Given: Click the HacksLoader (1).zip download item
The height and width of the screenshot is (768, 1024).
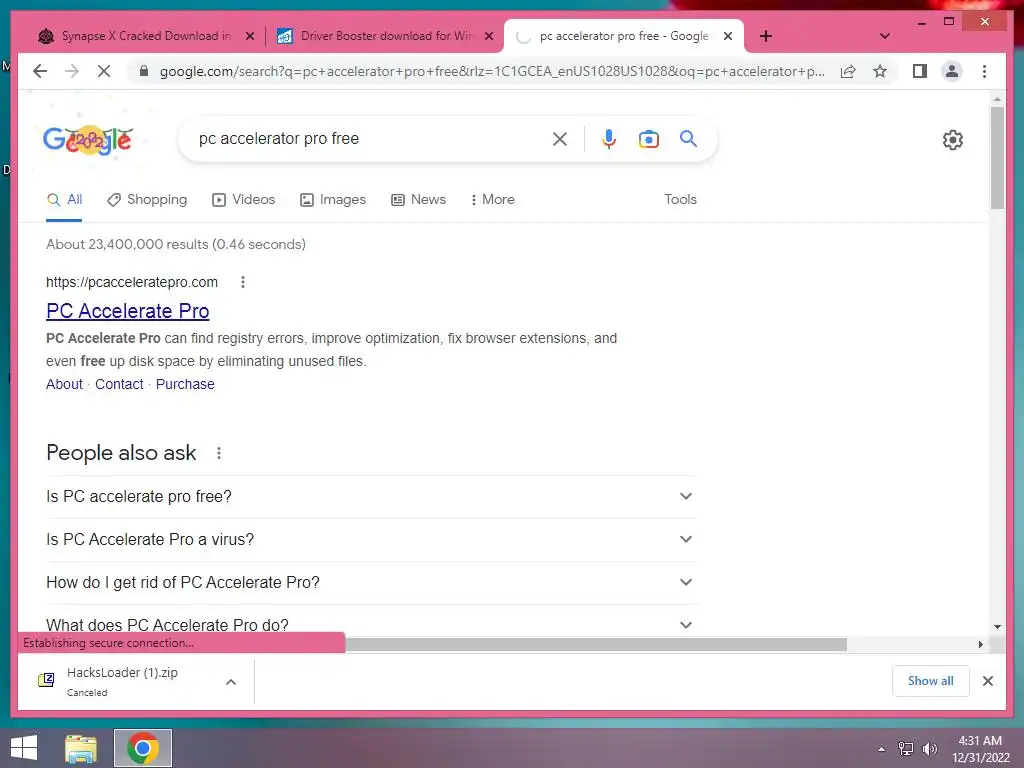Looking at the screenshot, I should [x=121, y=681].
